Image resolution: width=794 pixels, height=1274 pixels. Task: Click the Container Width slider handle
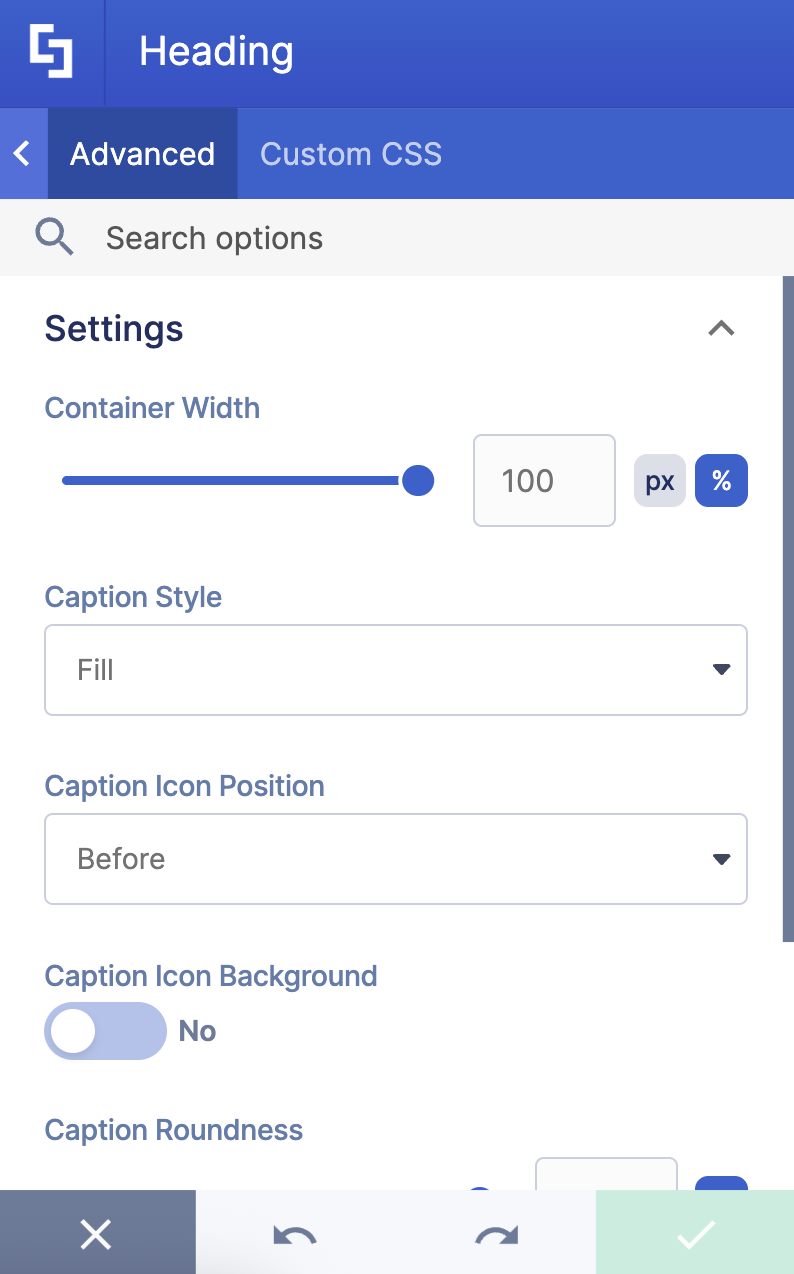click(x=418, y=480)
